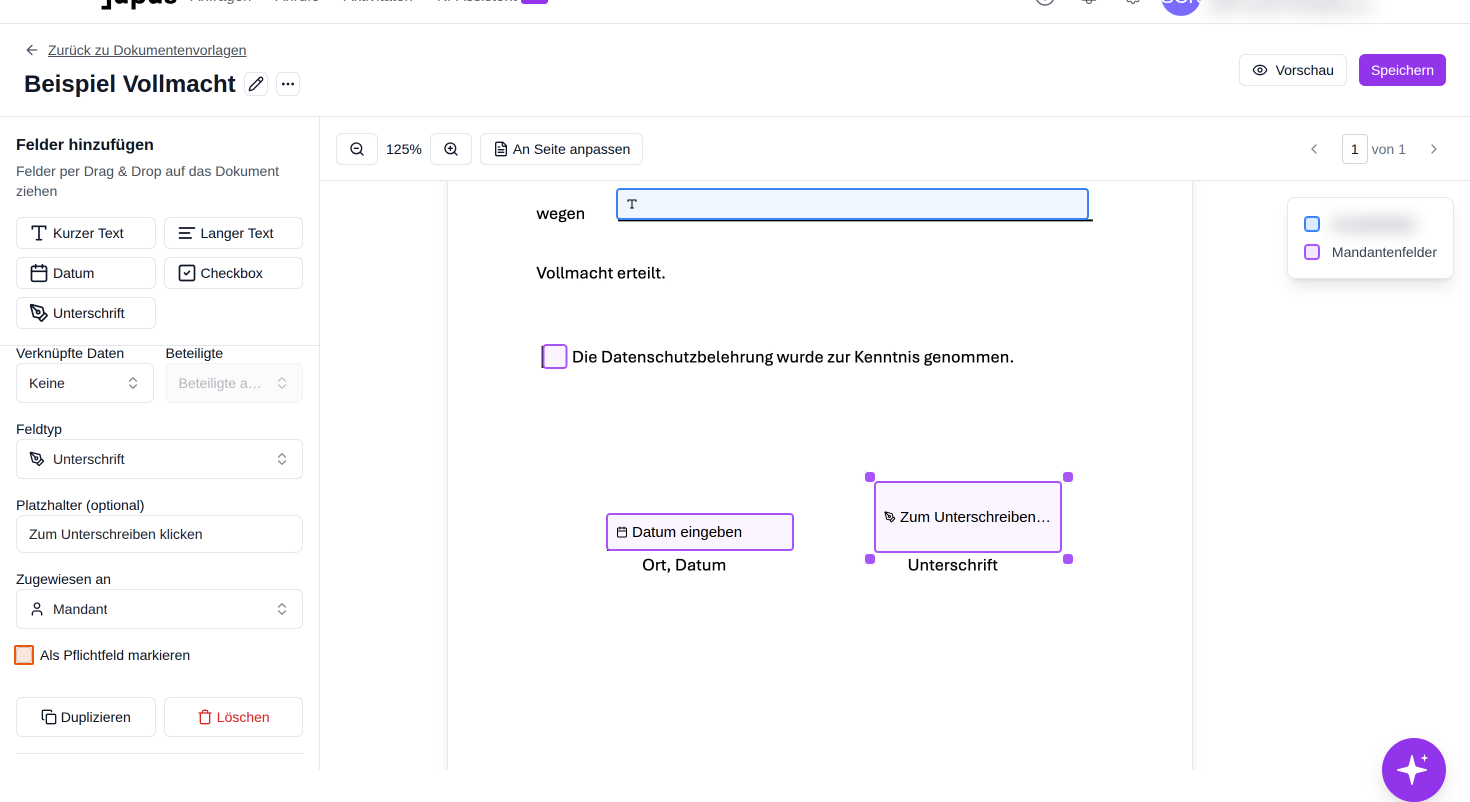
Task: Pick the Datum field in Felder hinzufügen
Action: [86, 273]
